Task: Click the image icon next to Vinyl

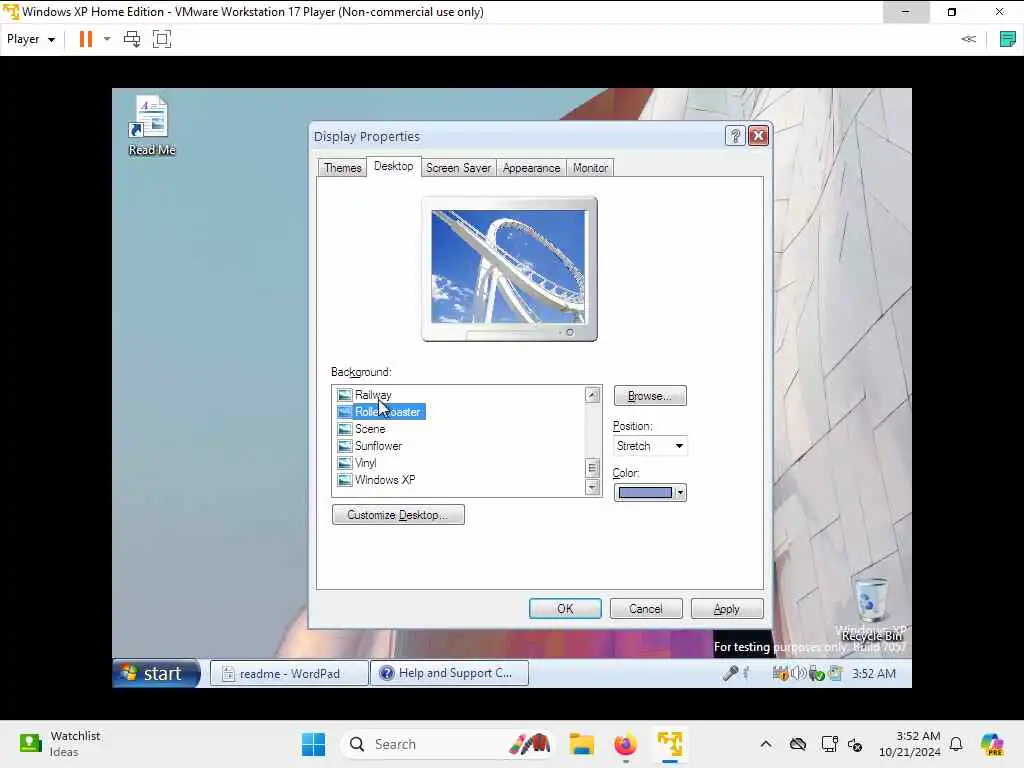Action: pos(345,463)
